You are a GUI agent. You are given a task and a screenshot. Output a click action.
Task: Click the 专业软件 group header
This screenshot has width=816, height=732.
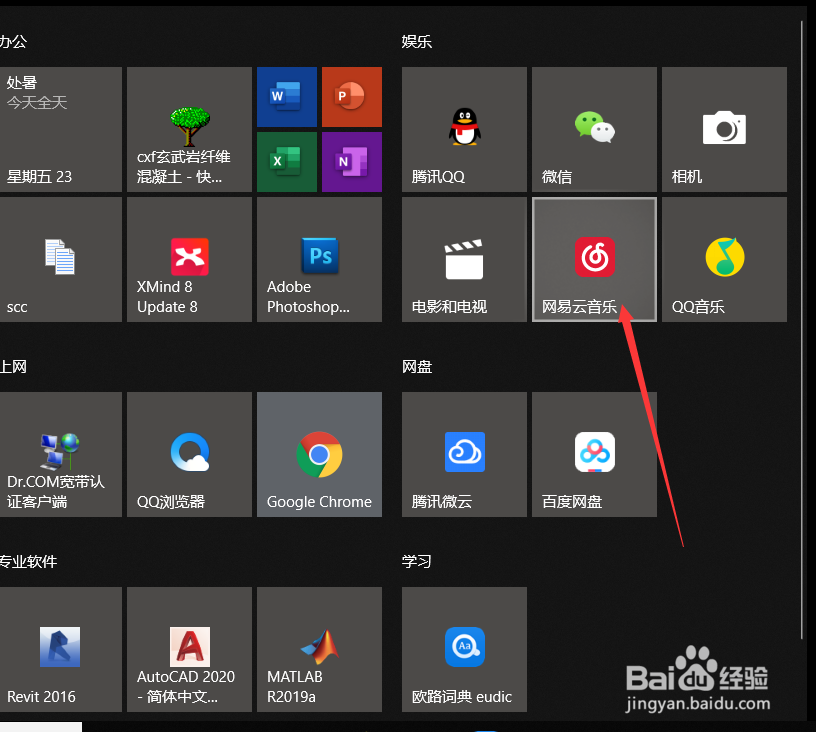click(x=28, y=562)
